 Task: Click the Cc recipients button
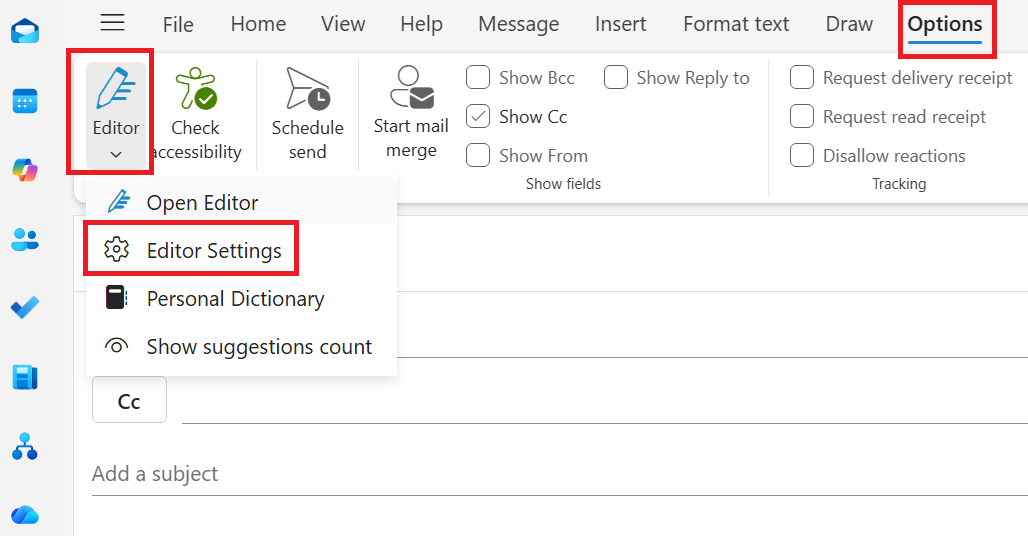coord(129,400)
